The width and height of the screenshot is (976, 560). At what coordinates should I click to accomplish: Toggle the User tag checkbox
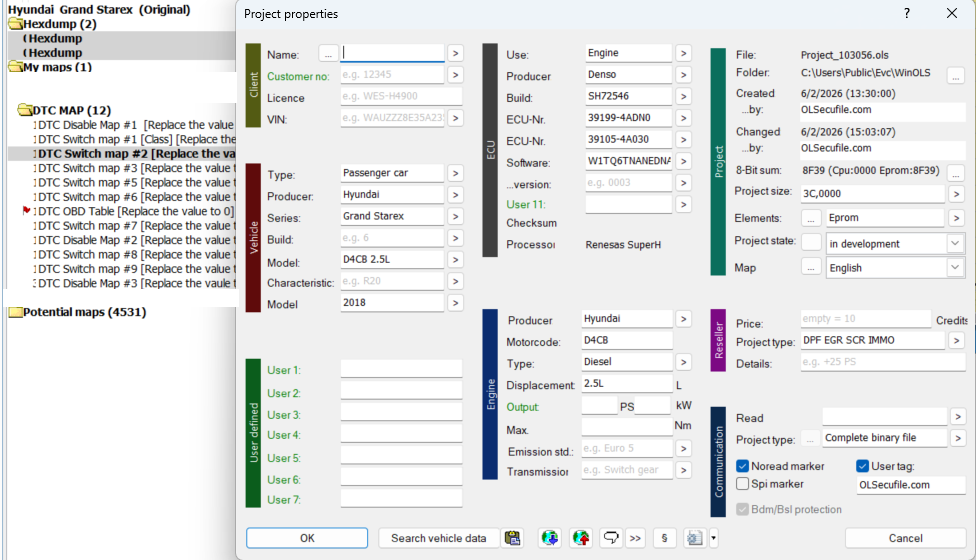point(862,466)
